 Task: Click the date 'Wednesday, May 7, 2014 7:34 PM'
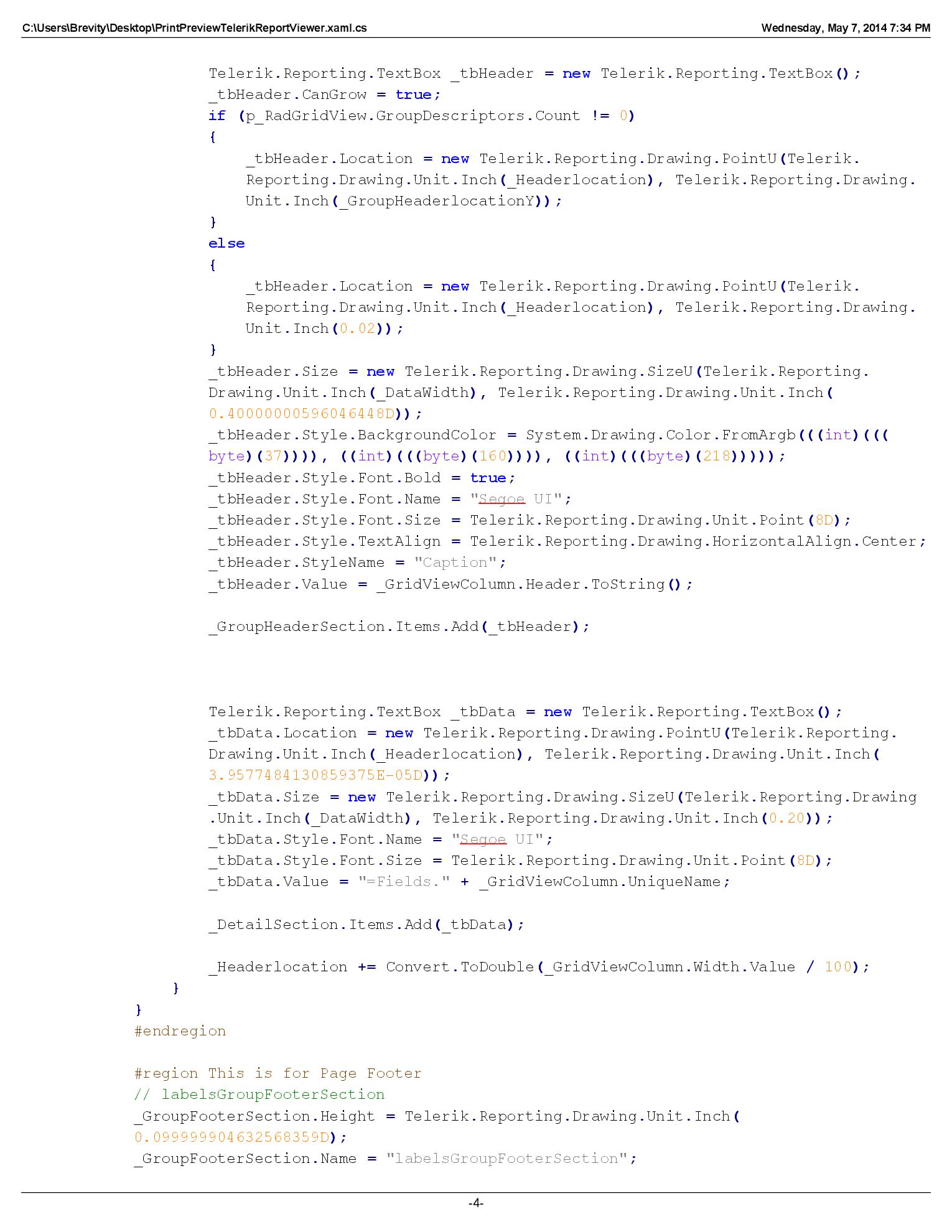tap(846, 28)
